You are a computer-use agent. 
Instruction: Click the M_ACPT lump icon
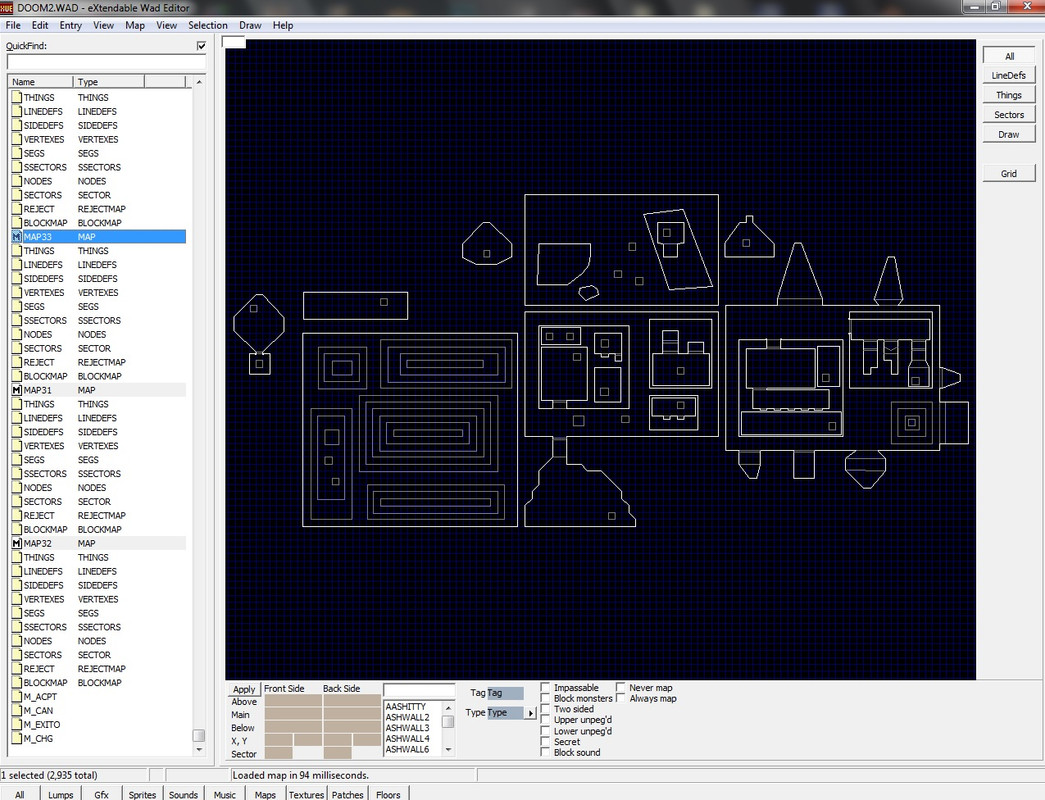click(17, 697)
